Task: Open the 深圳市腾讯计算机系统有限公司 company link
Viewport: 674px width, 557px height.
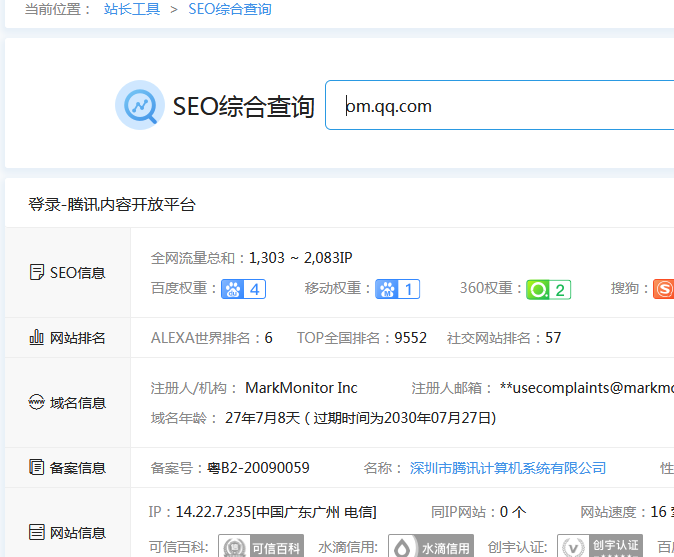Action: (508, 468)
